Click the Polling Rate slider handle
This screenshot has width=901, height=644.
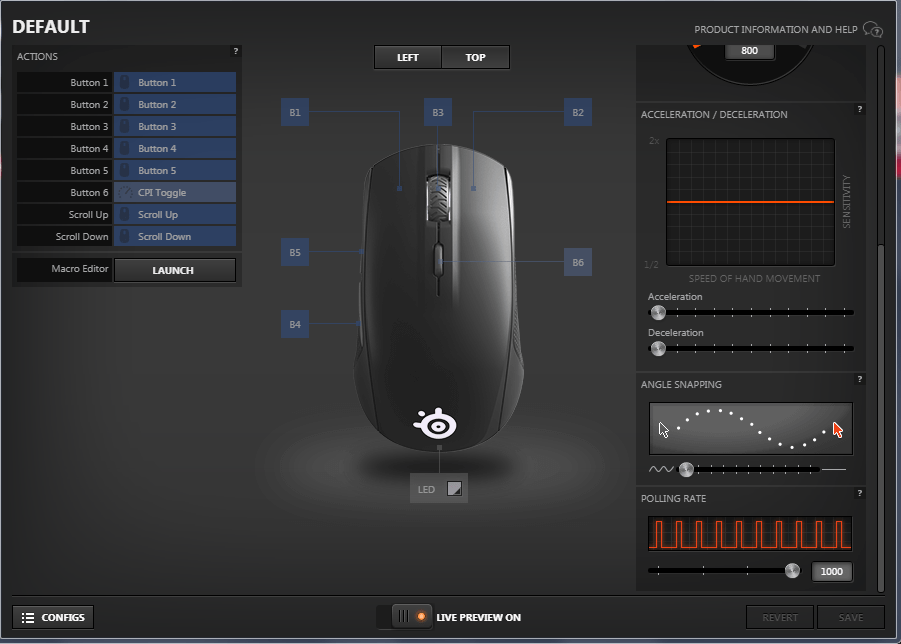(x=792, y=570)
